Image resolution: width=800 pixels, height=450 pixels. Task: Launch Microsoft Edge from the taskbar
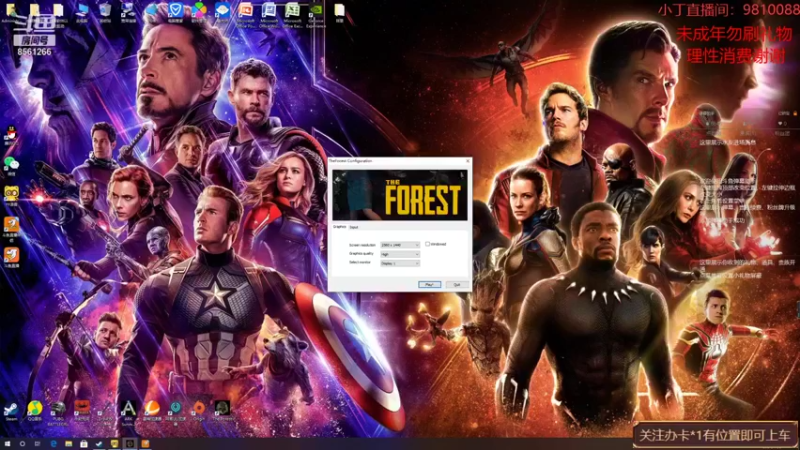click(x=53, y=444)
